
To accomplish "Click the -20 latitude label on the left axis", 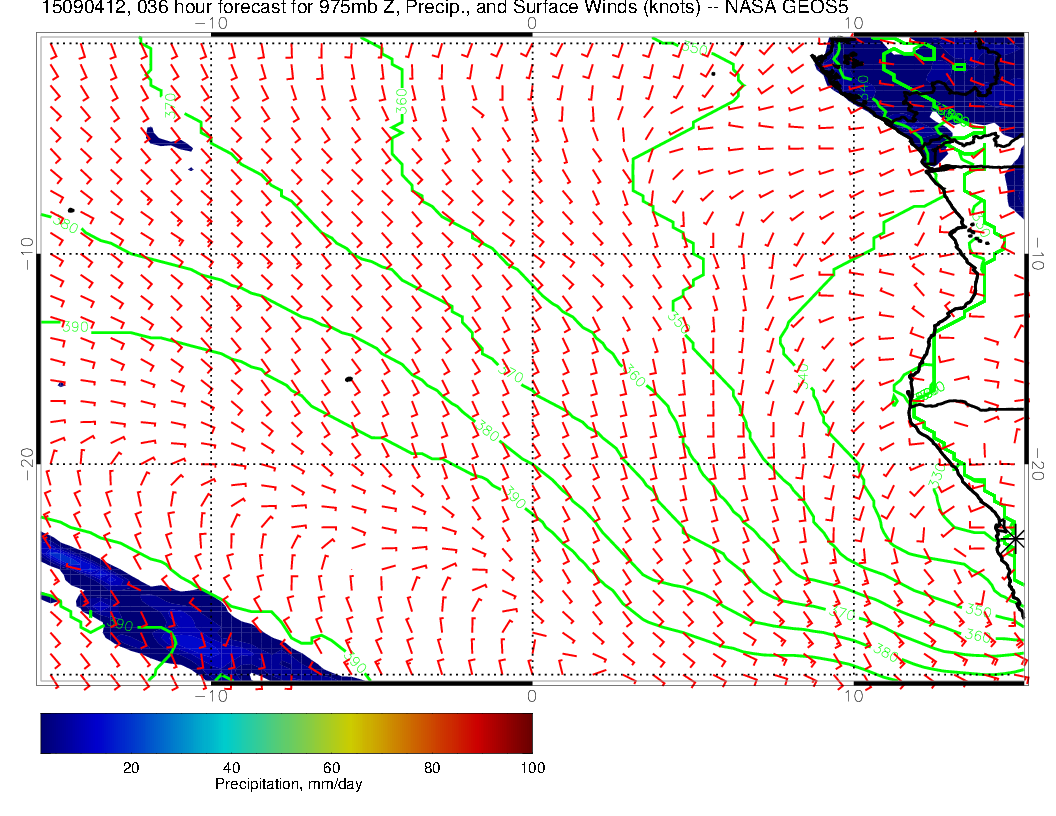I will point(26,462).
